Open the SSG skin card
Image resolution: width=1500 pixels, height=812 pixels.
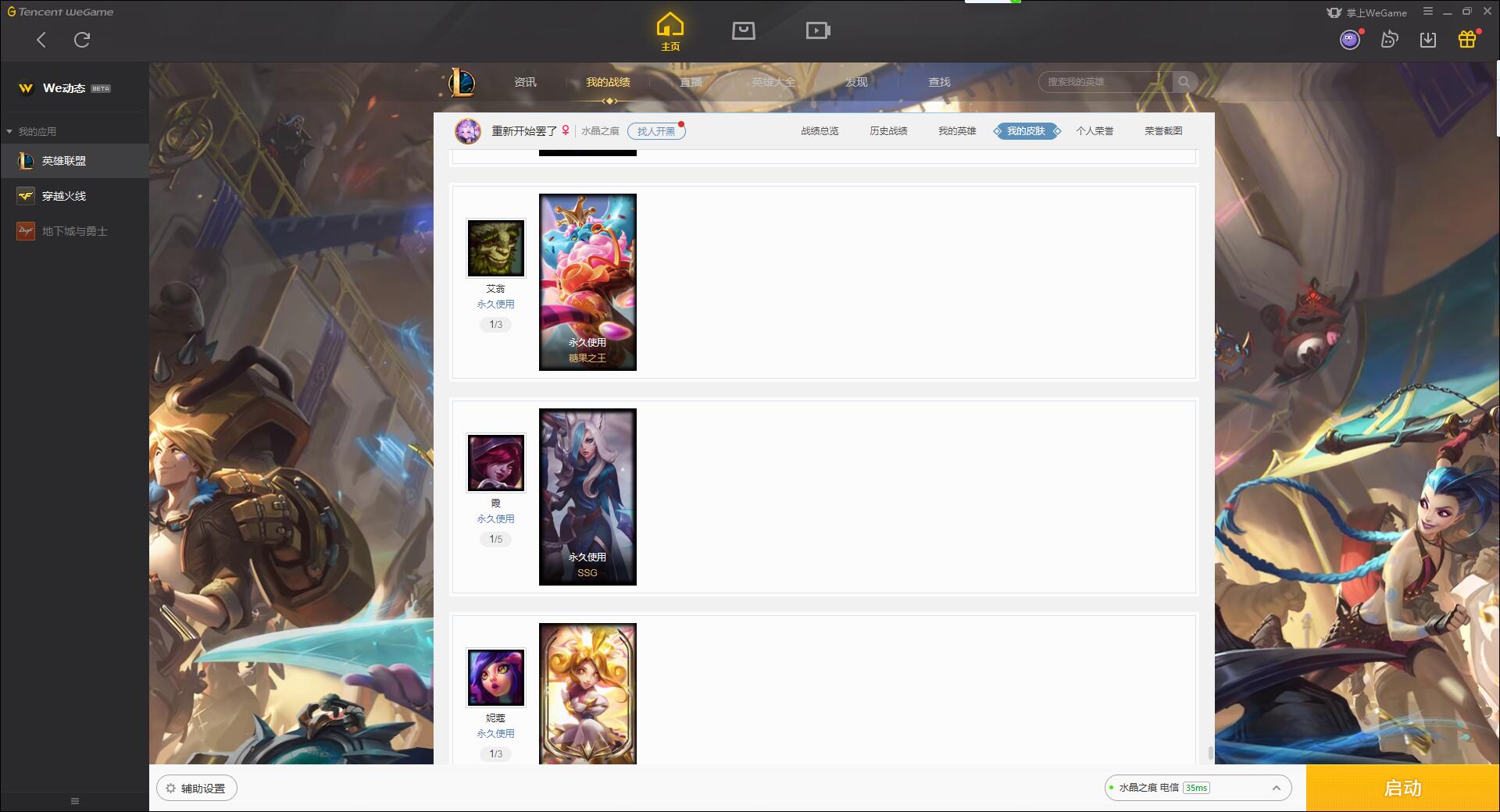pos(587,497)
